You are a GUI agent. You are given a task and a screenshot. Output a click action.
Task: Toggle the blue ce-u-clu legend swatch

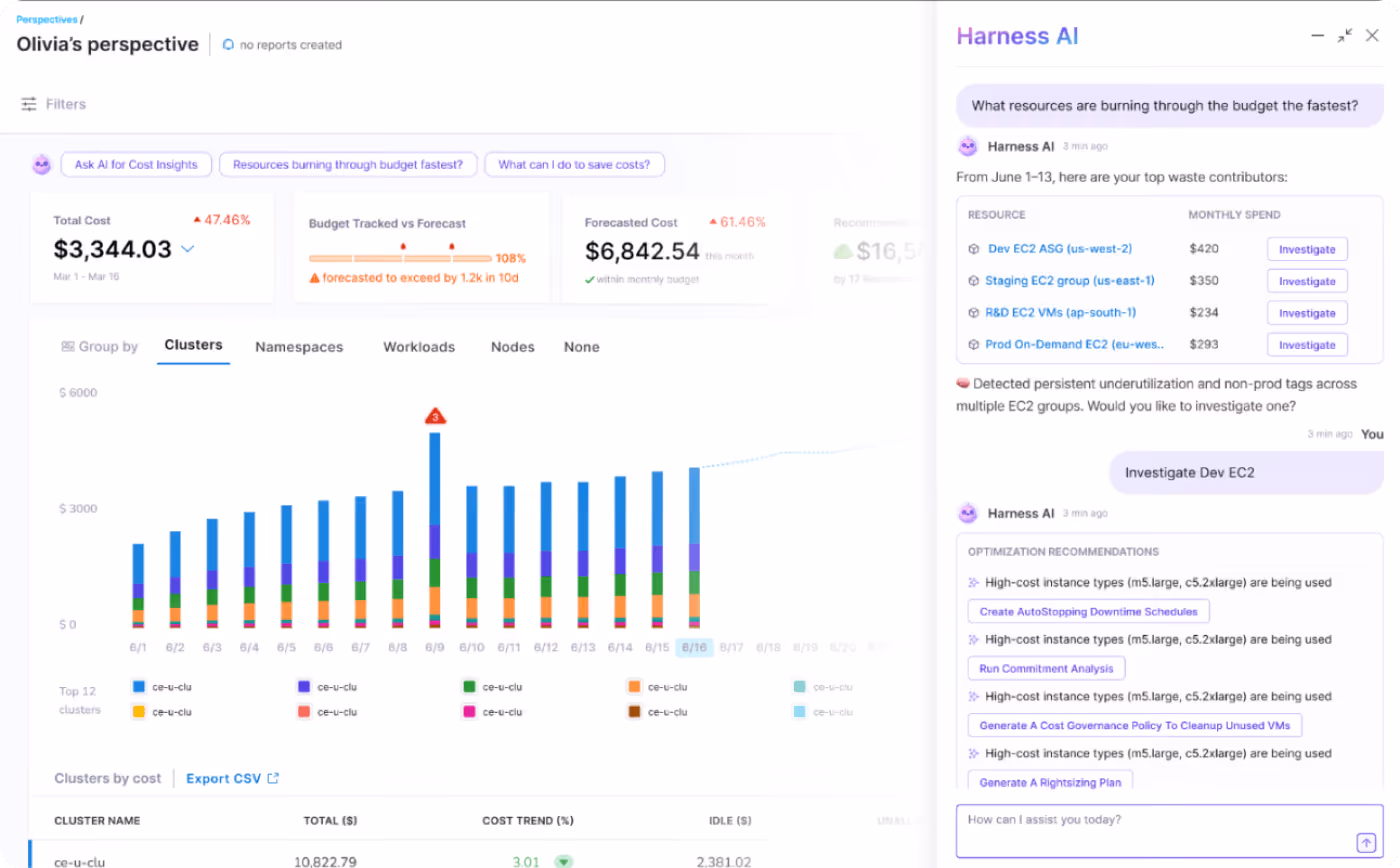point(137,687)
